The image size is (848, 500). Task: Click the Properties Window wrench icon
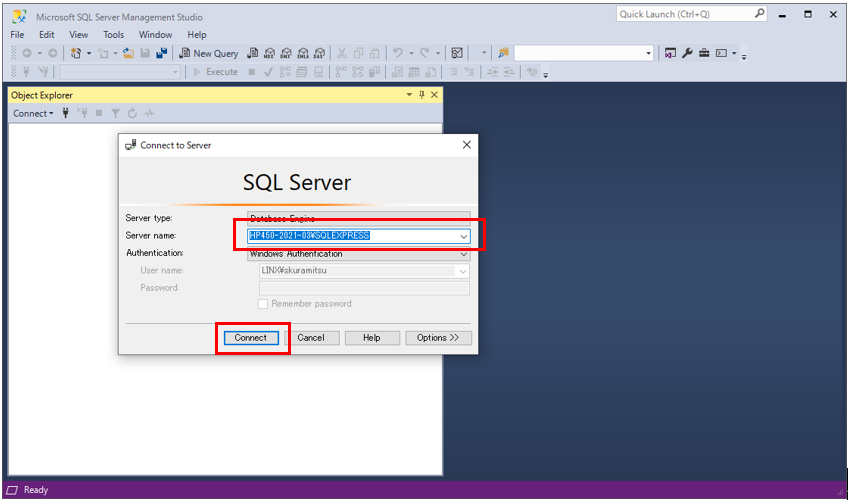[x=687, y=53]
